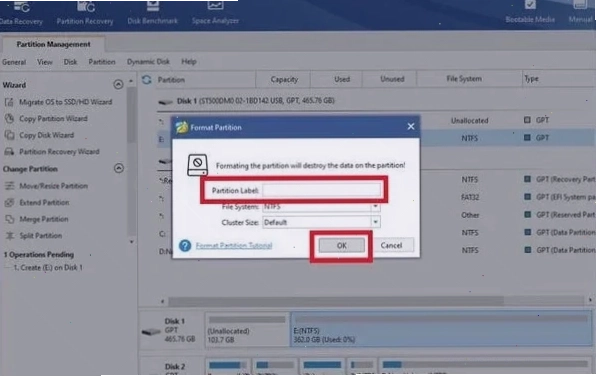
Task: Select the Partition Management tab
Action: (x=53, y=44)
